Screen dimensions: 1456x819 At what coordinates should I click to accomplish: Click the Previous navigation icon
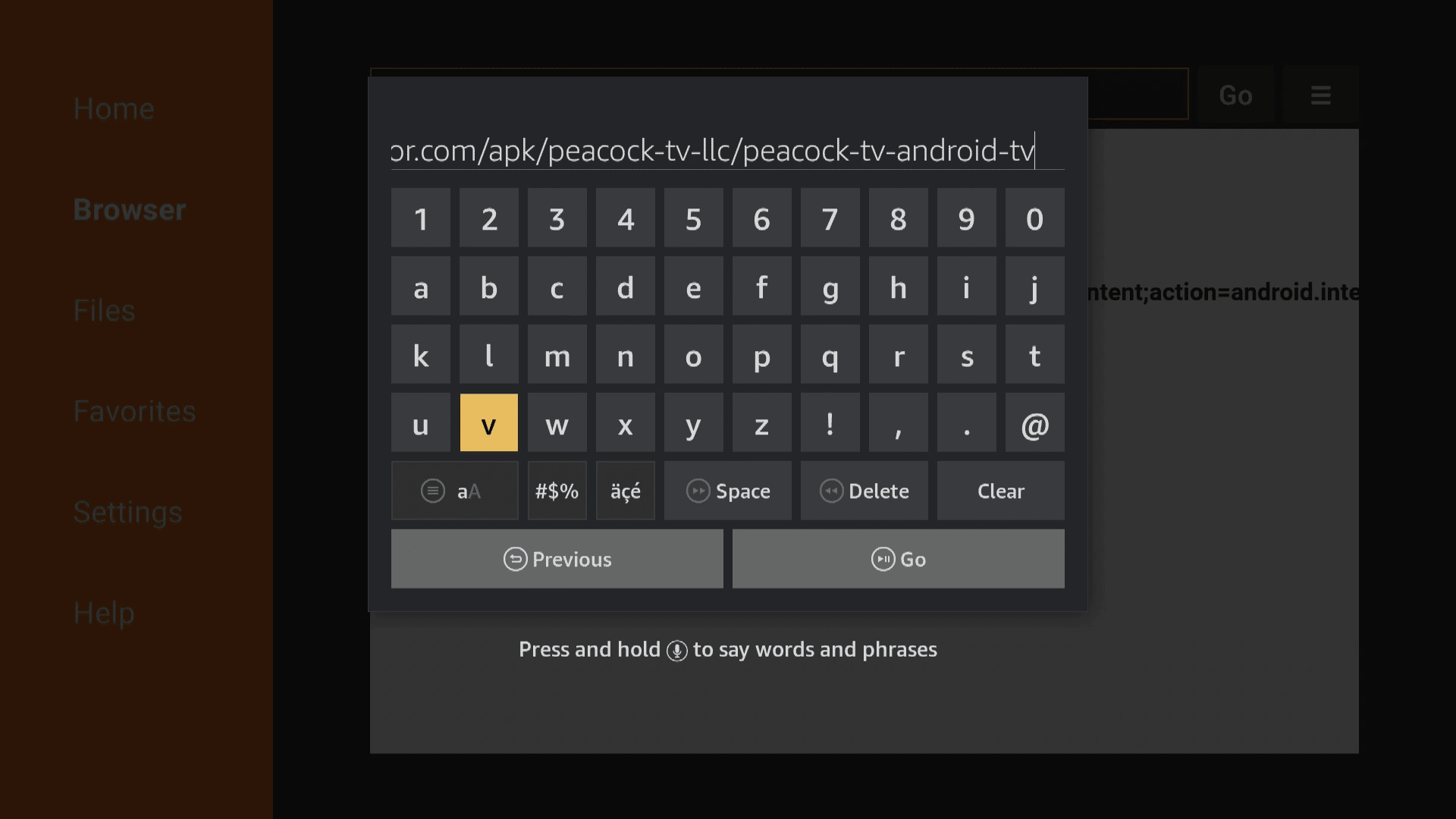click(514, 558)
